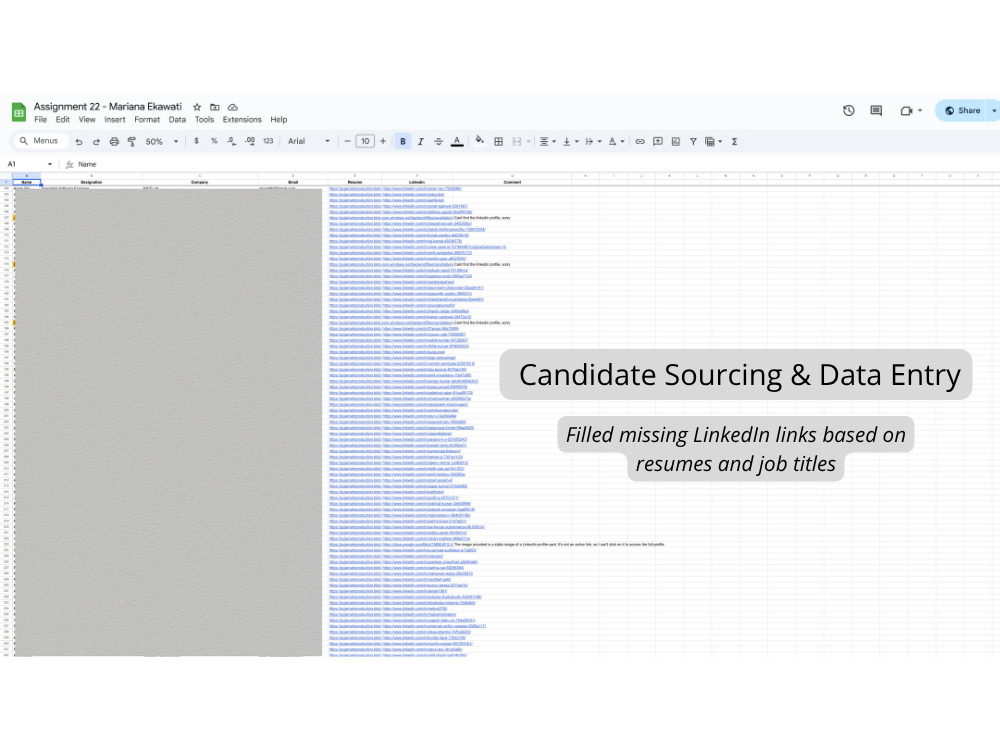Insert a chart via toolbar
Viewport: 1000px width, 750px height.
pos(675,142)
